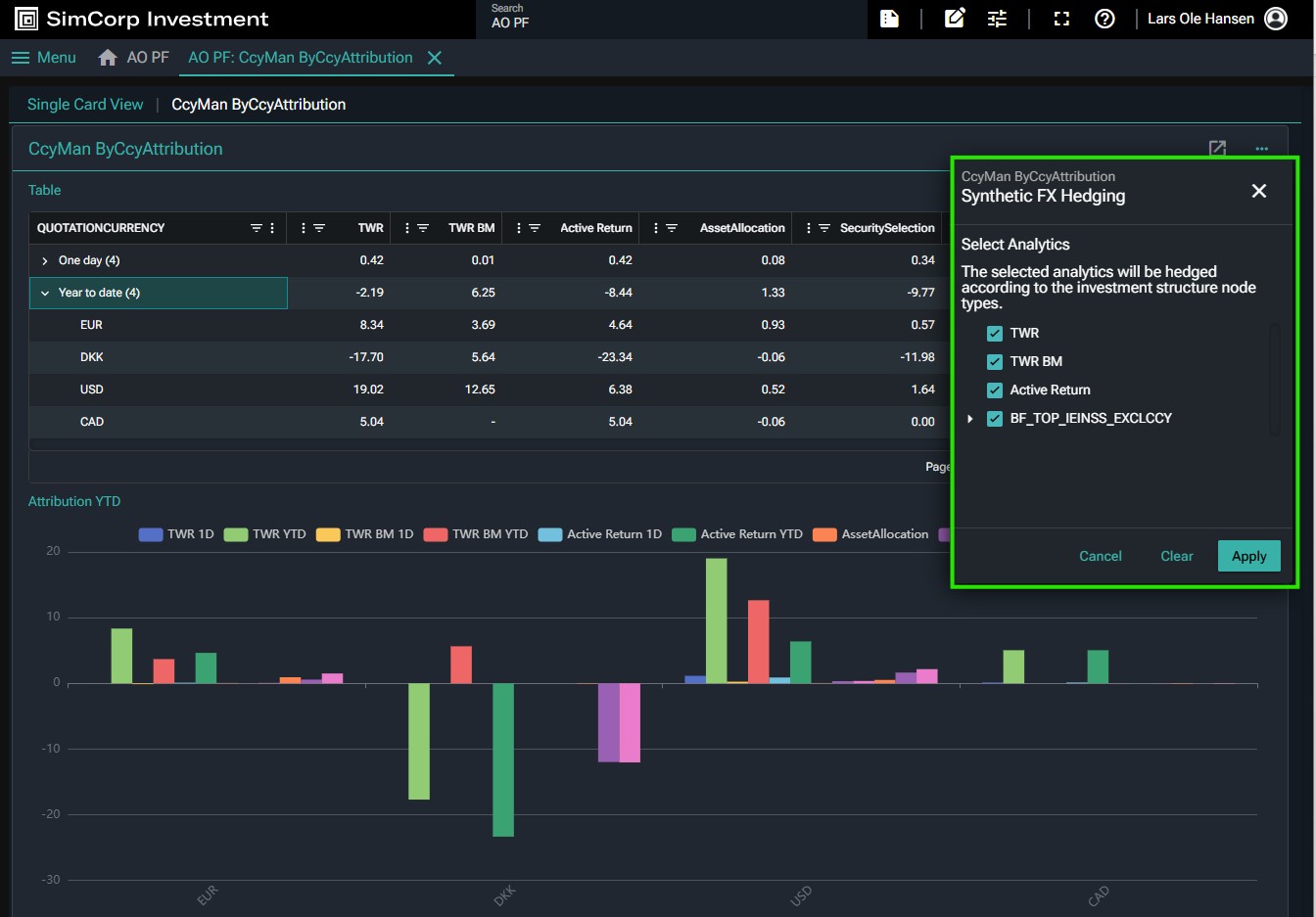Click the EUR AssetAllocation value 0.93
This screenshot has height=917, width=1316.
(773, 325)
